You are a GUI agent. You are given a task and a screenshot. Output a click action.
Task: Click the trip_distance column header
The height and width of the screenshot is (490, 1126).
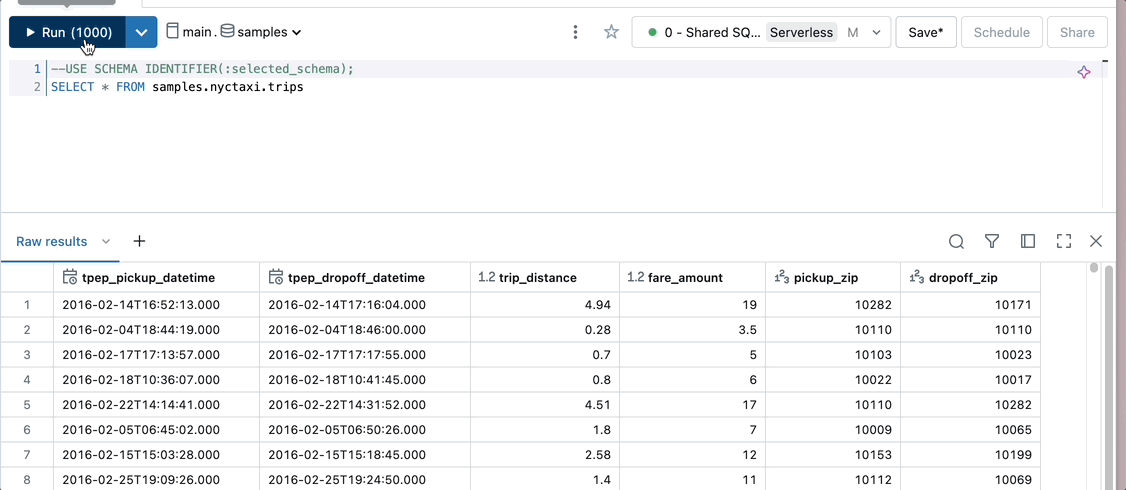(x=540, y=277)
